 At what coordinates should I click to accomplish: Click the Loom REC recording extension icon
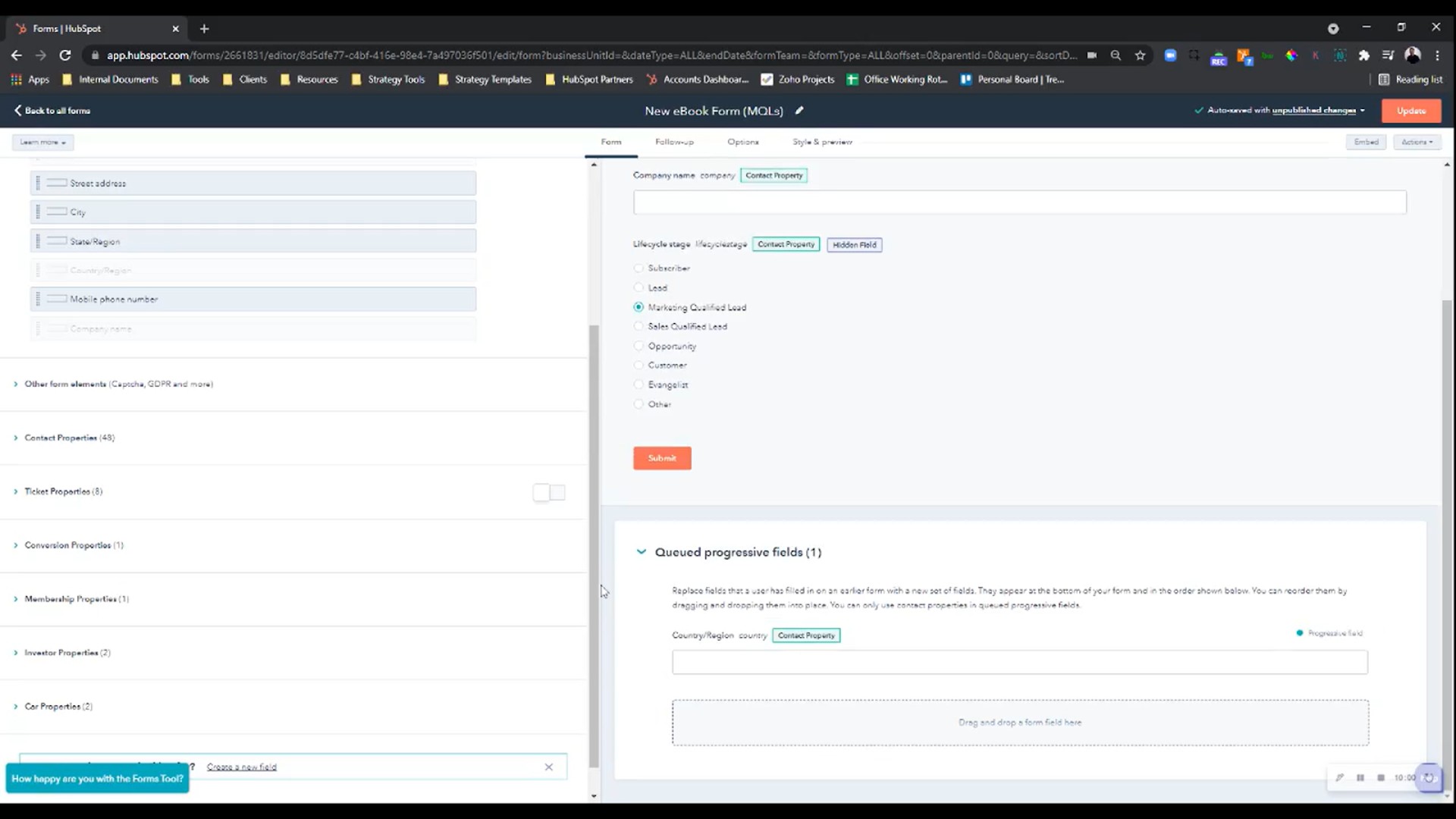(1219, 57)
